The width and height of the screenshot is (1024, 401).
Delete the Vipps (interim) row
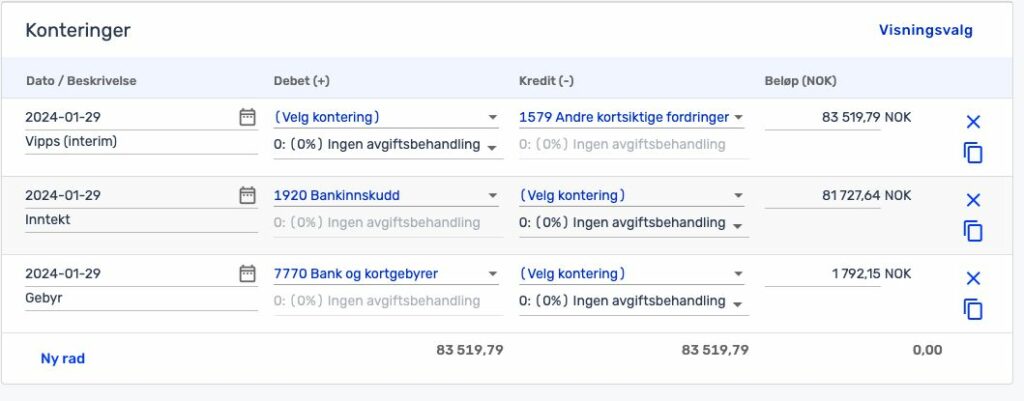pos(973,122)
